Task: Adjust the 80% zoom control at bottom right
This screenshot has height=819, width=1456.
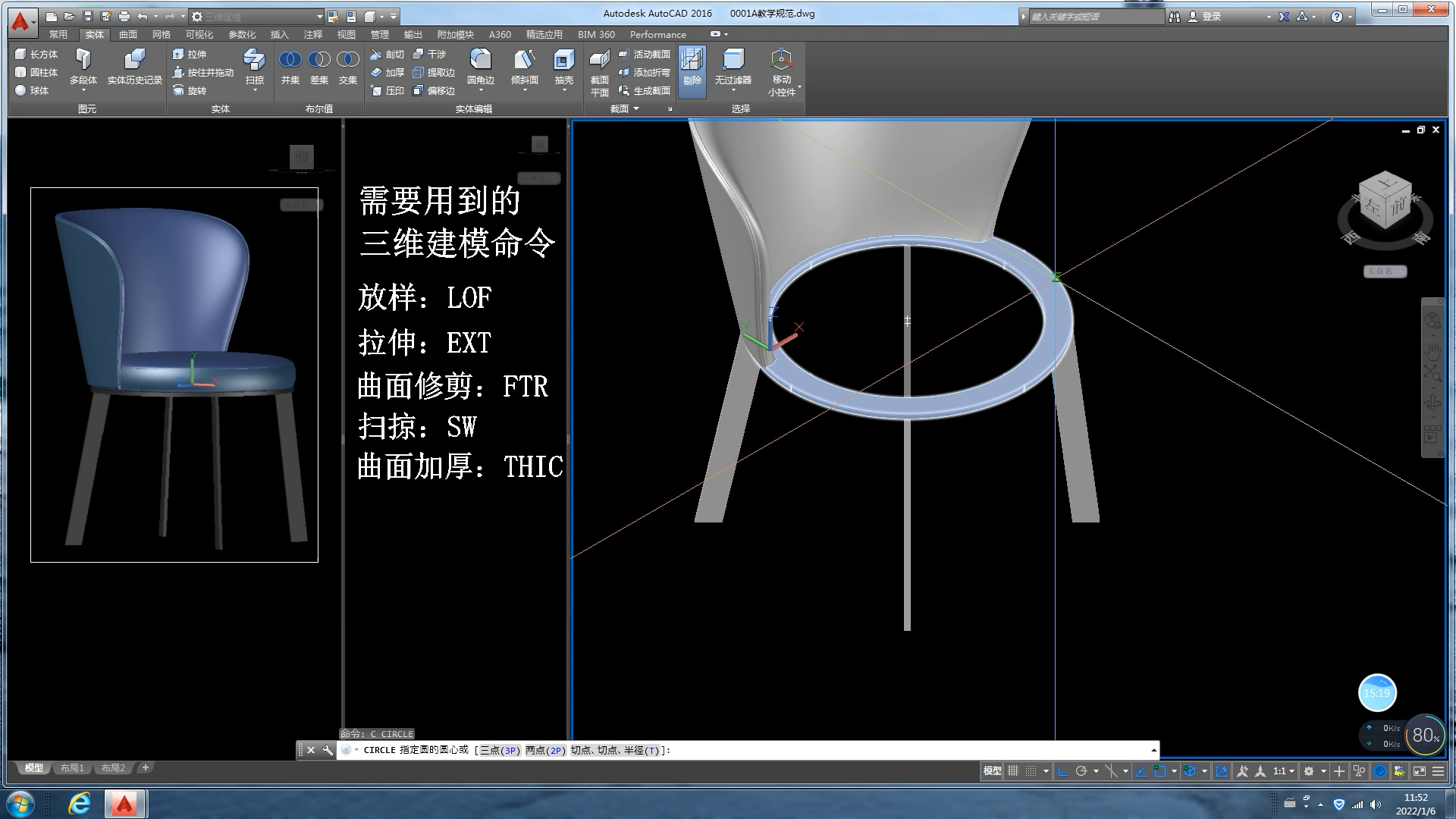Action: 1425,735
